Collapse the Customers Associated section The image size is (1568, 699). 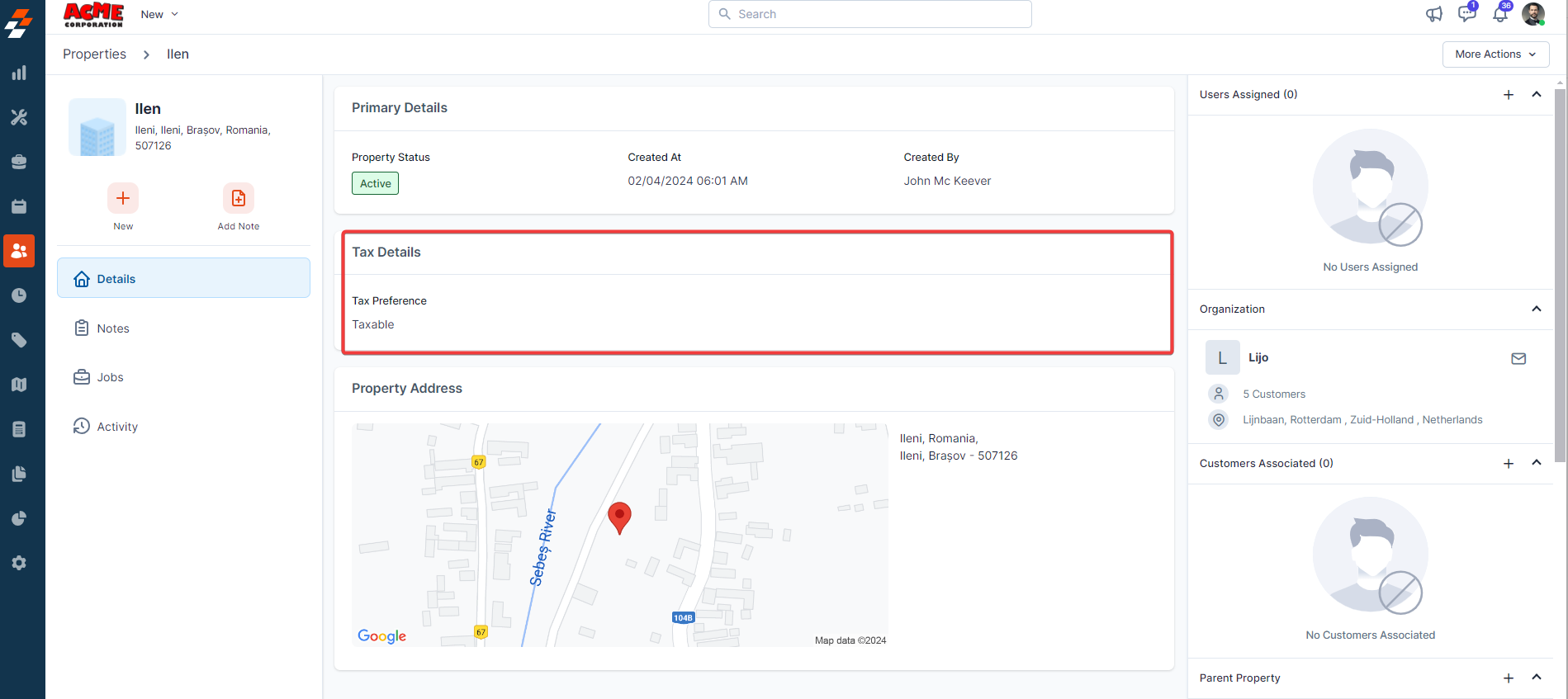point(1536,463)
